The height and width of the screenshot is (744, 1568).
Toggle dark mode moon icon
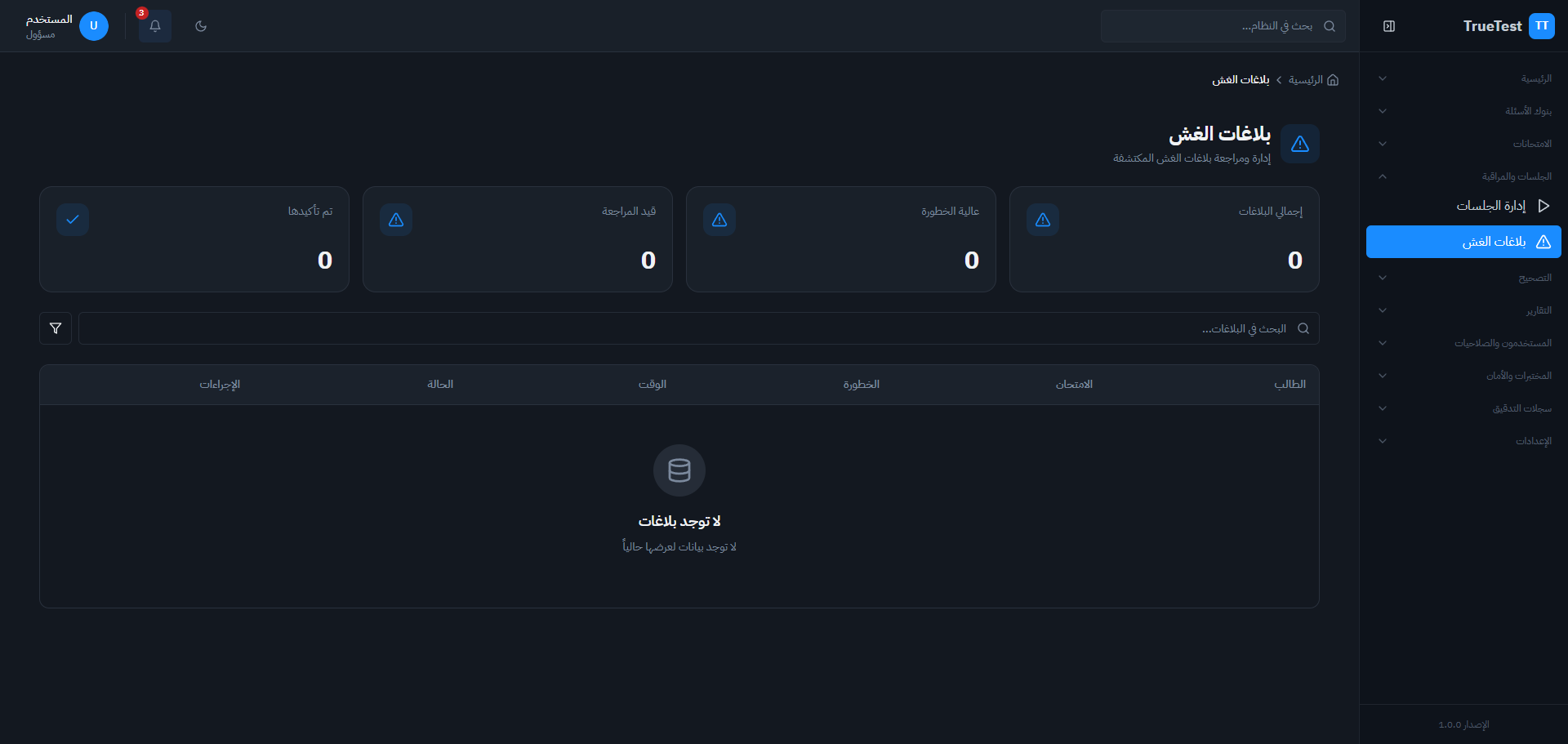(x=201, y=26)
